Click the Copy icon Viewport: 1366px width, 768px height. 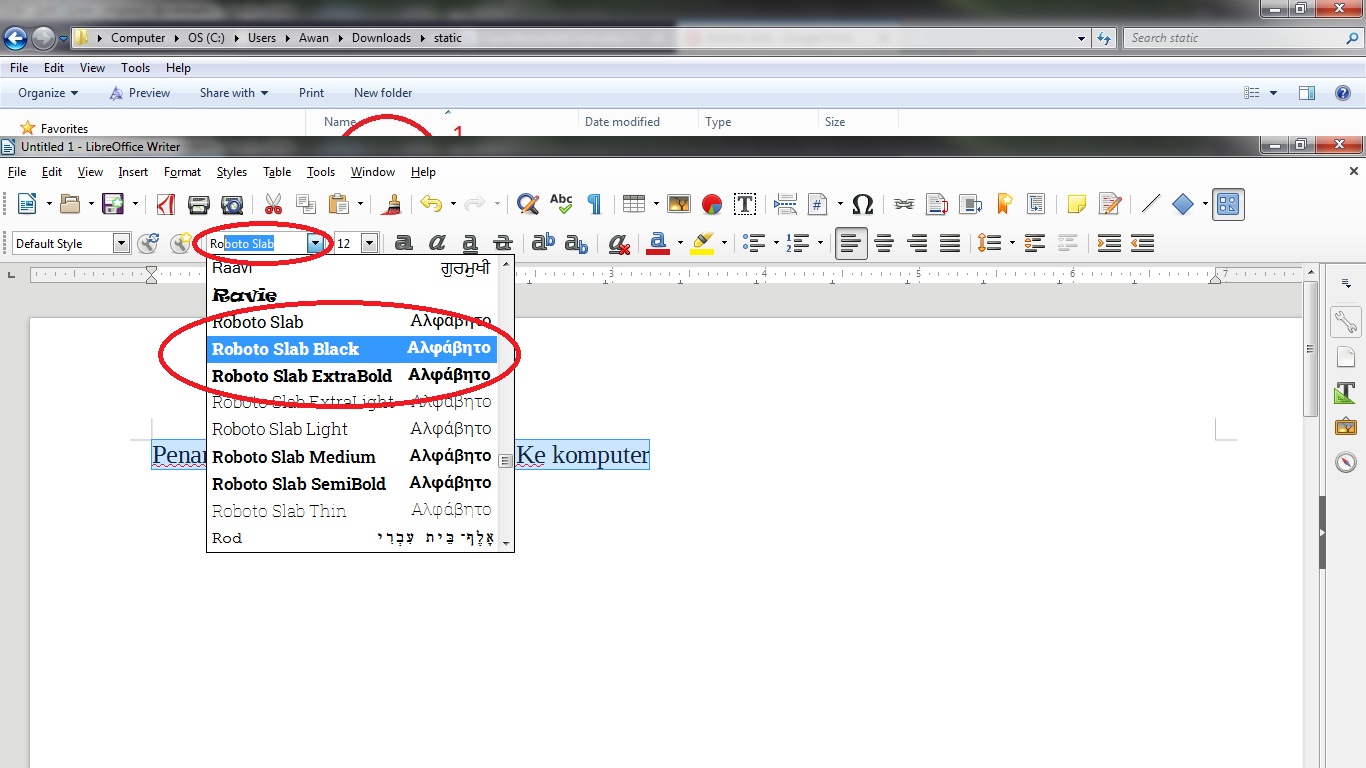coord(305,204)
